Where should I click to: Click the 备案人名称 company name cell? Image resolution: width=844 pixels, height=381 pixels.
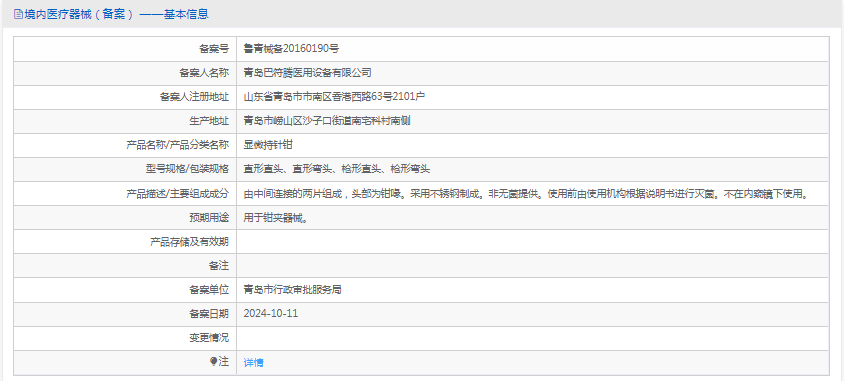532,73
